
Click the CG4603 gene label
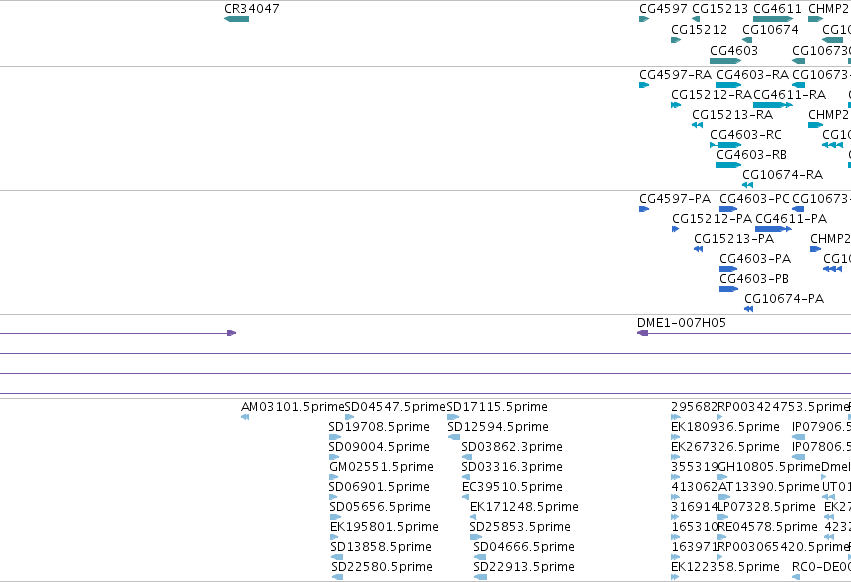click(734, 50)
